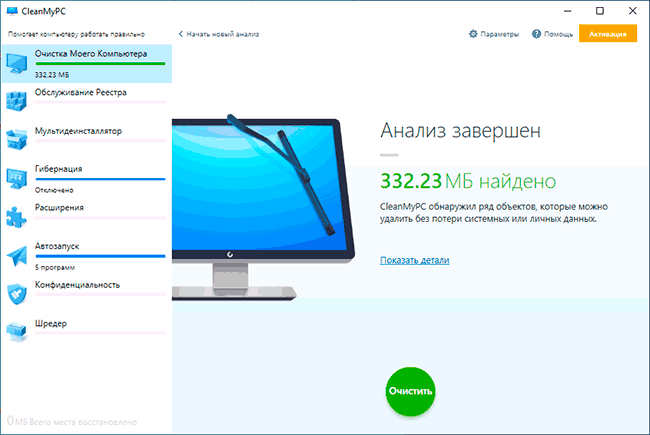
Task: Click the green Очистить button
Action: [410, 391]
